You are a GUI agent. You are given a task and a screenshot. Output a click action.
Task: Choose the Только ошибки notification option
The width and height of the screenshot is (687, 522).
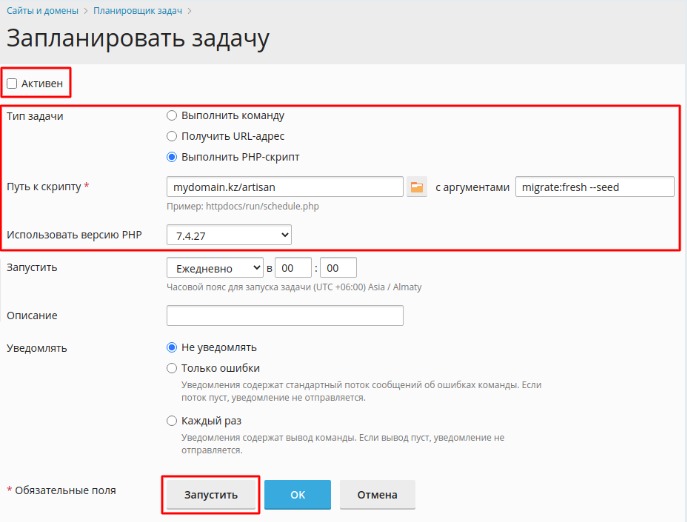click(x=172, y=368)
